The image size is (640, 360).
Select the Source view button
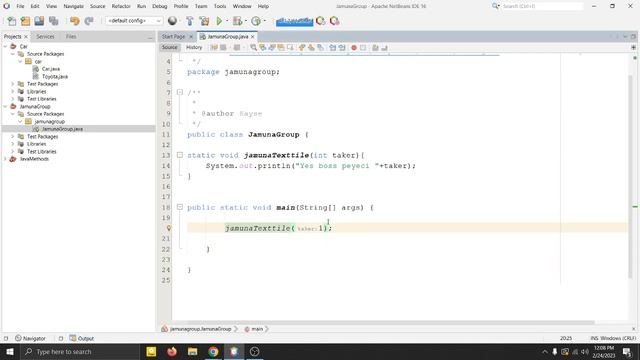(x=169, y=48)
